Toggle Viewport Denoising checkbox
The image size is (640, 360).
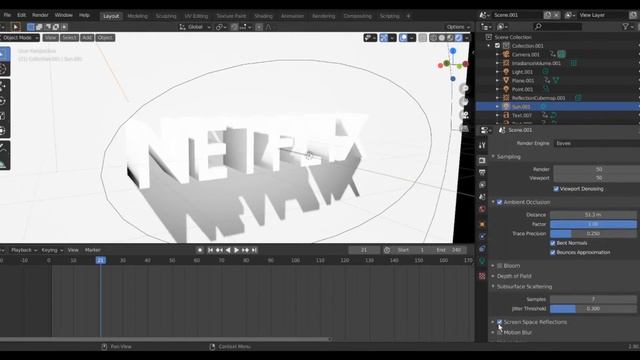point(556,189)
